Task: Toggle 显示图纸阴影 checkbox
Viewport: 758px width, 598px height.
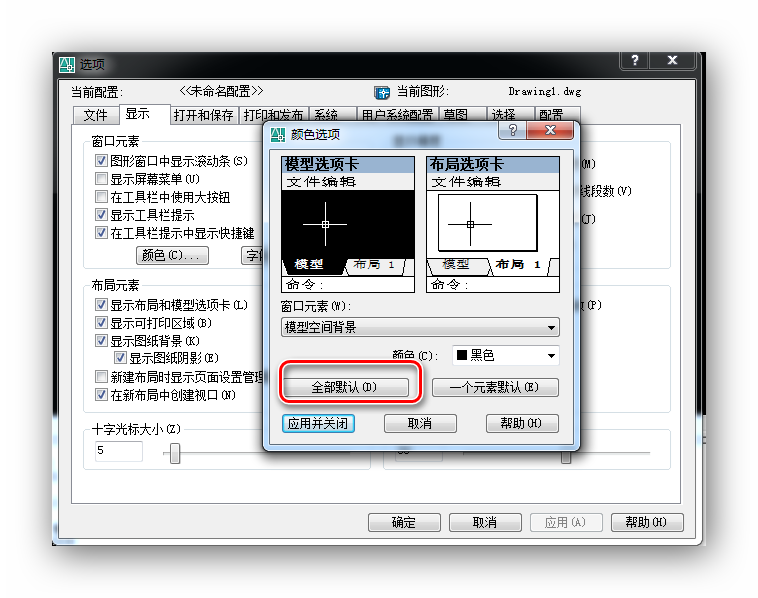Action: click(x=120, y=357)
